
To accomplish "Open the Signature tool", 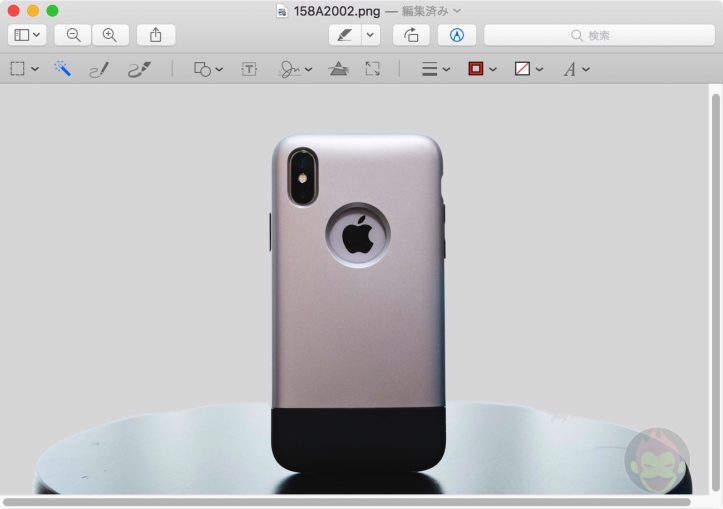I will click(290, 69).
